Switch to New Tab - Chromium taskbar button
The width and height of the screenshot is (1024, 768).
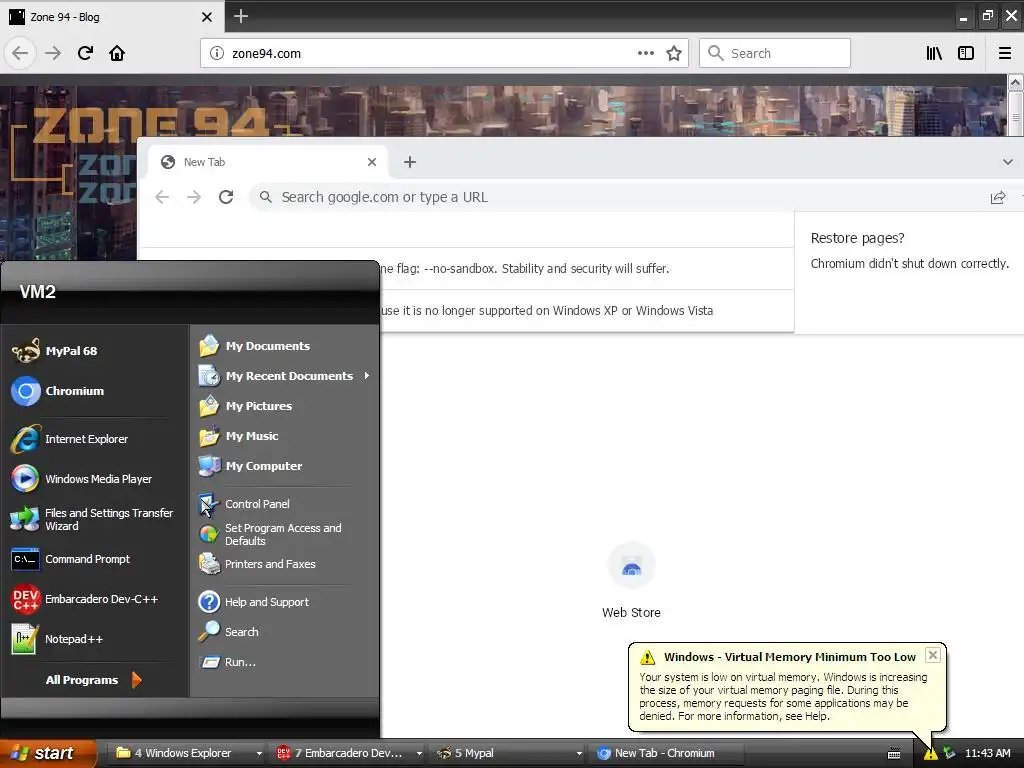pyautogui.click(x=665, y=753)
